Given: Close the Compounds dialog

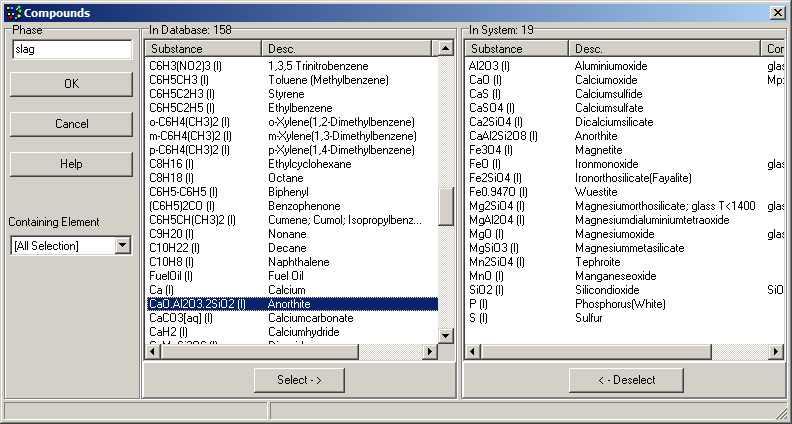Looking at the screenshot, I should pos(777,12).
